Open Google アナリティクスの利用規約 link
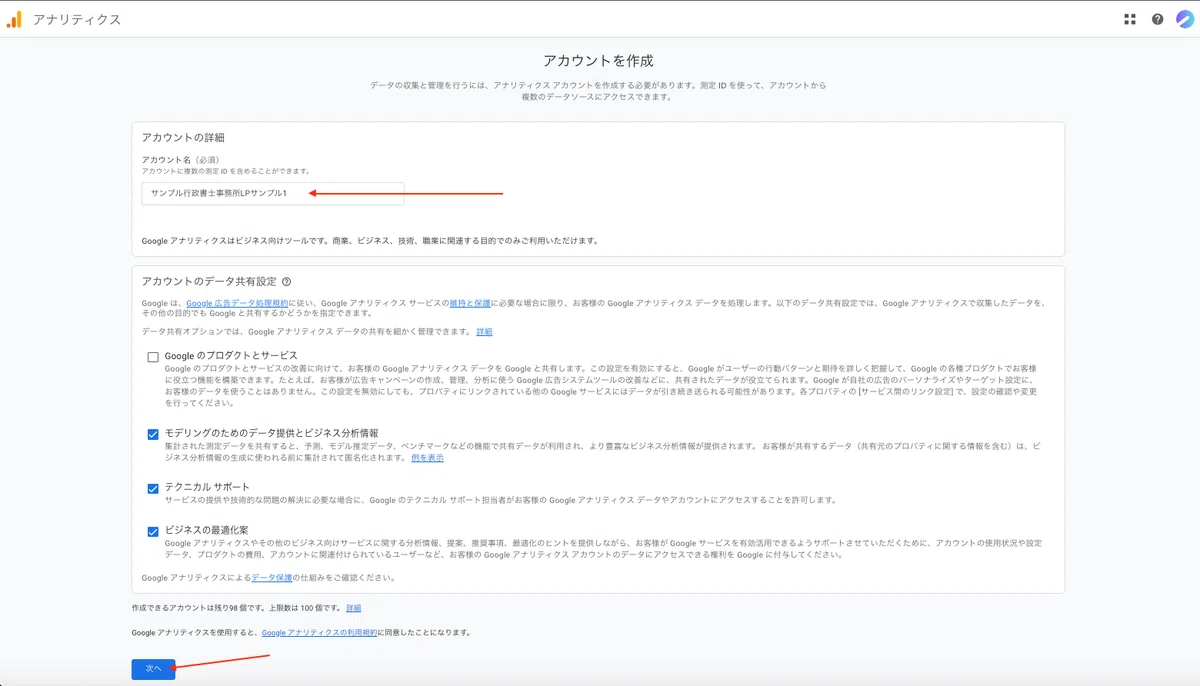1200x686 pixels. 319,633
